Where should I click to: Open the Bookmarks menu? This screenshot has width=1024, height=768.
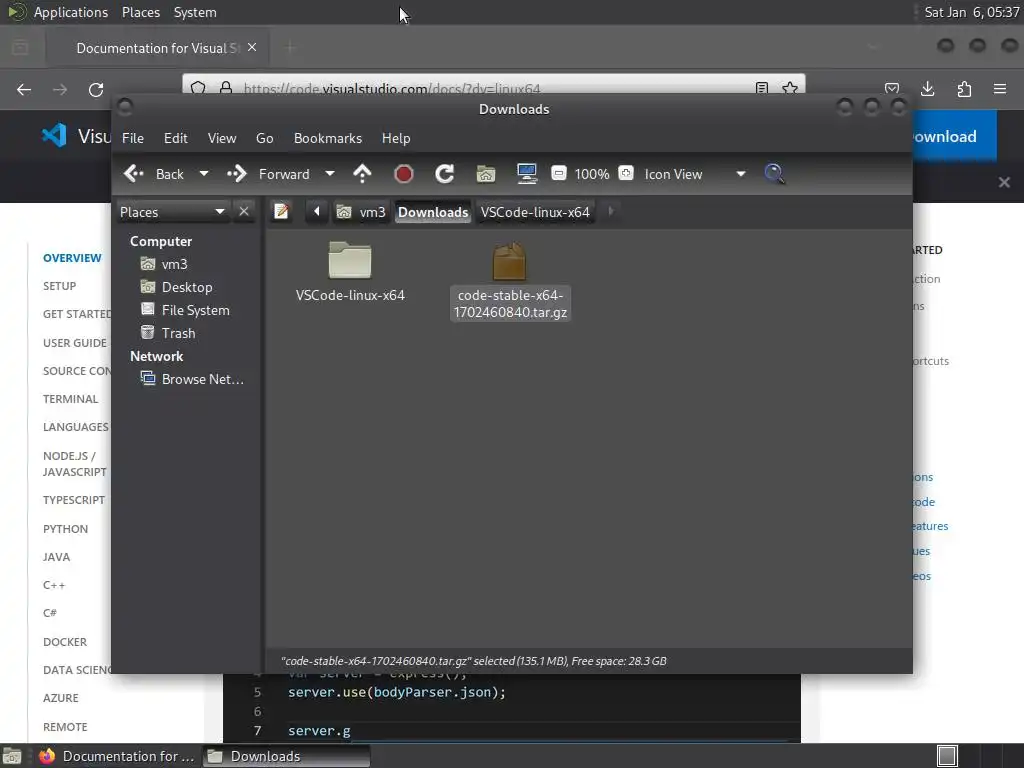pos(328,138)
